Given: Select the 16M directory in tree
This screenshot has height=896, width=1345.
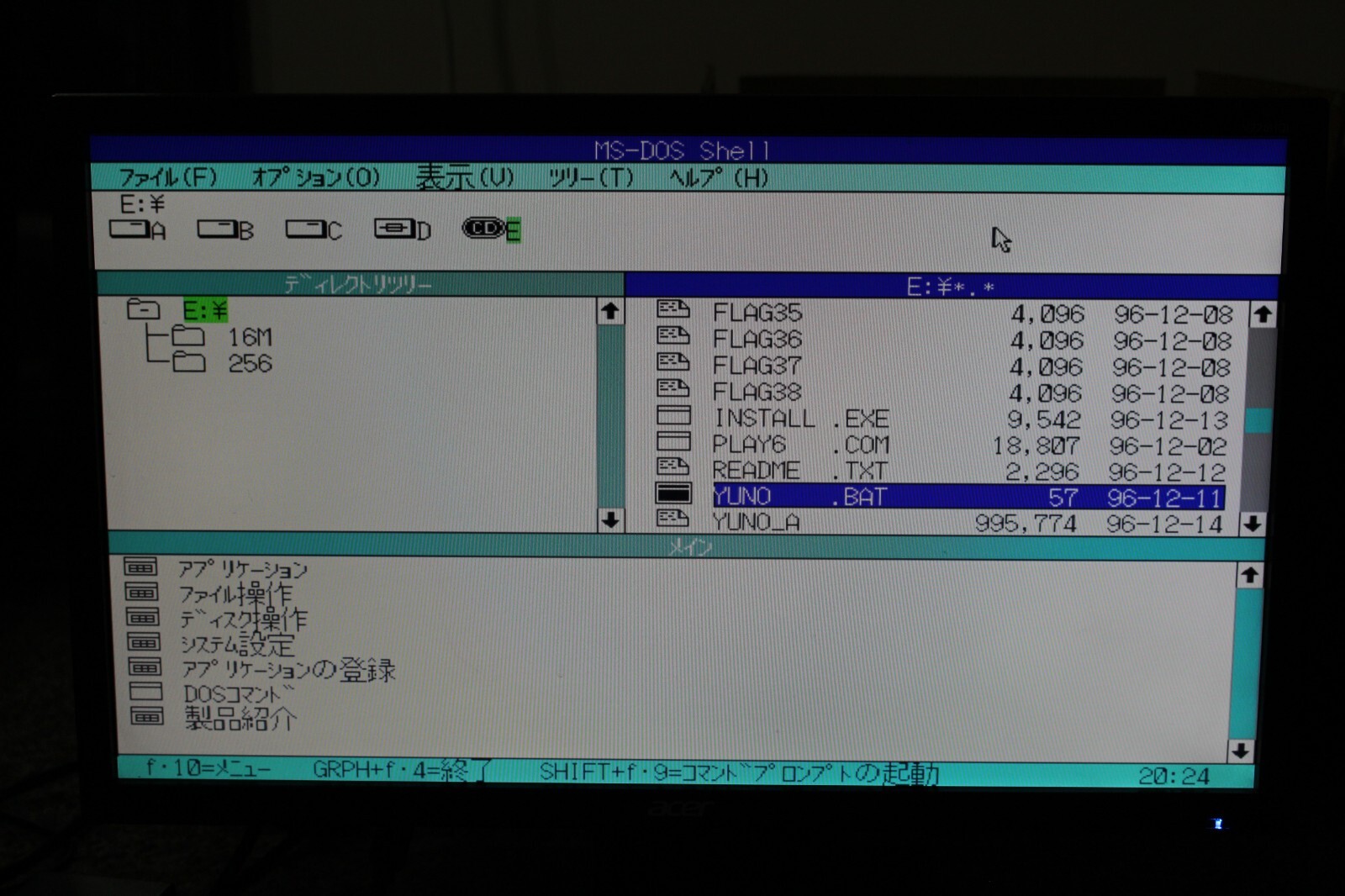Looking at the screenshot, I should click(250, 337).
